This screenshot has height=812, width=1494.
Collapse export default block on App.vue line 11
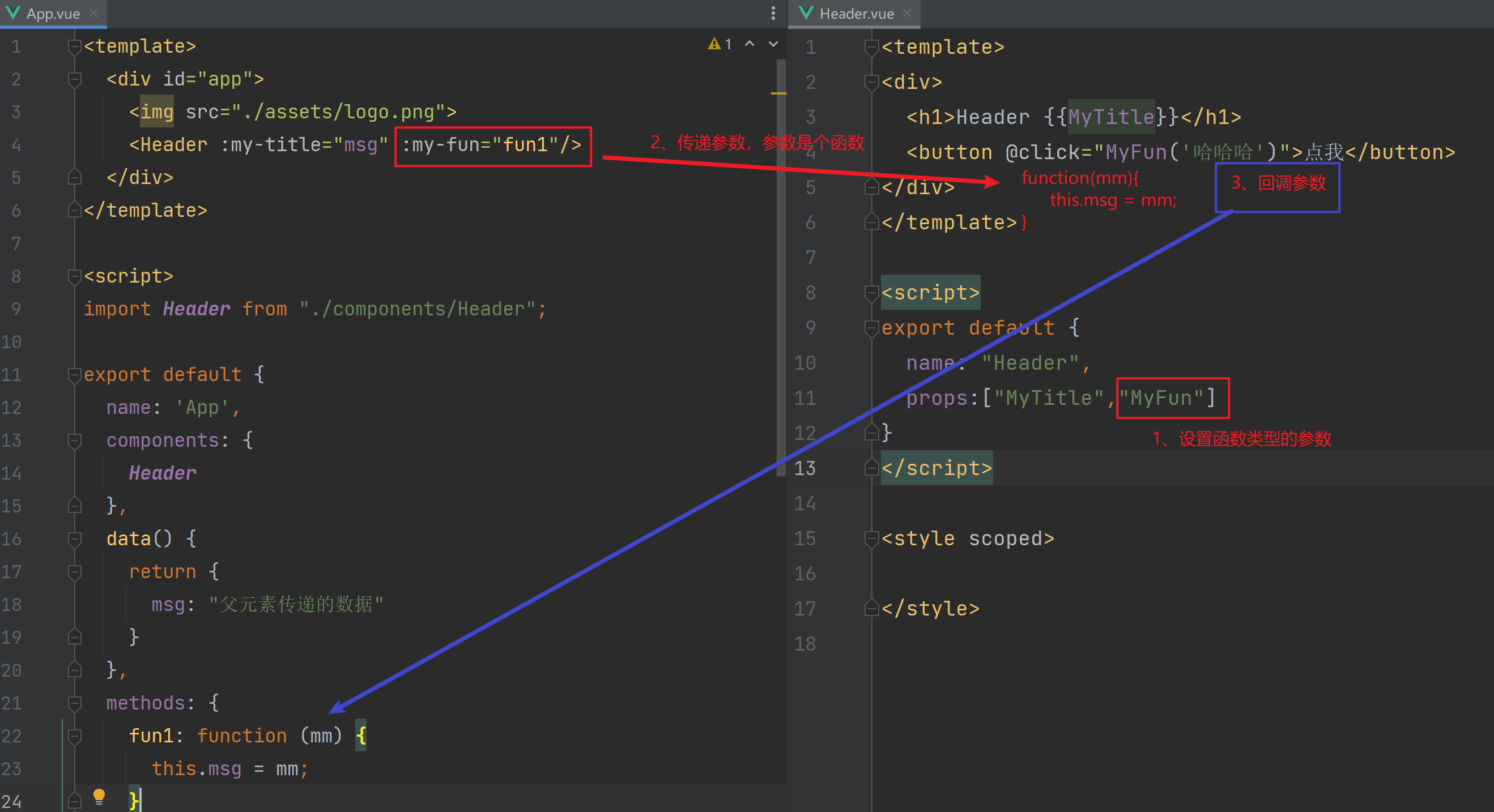click(x=74, y=375)
